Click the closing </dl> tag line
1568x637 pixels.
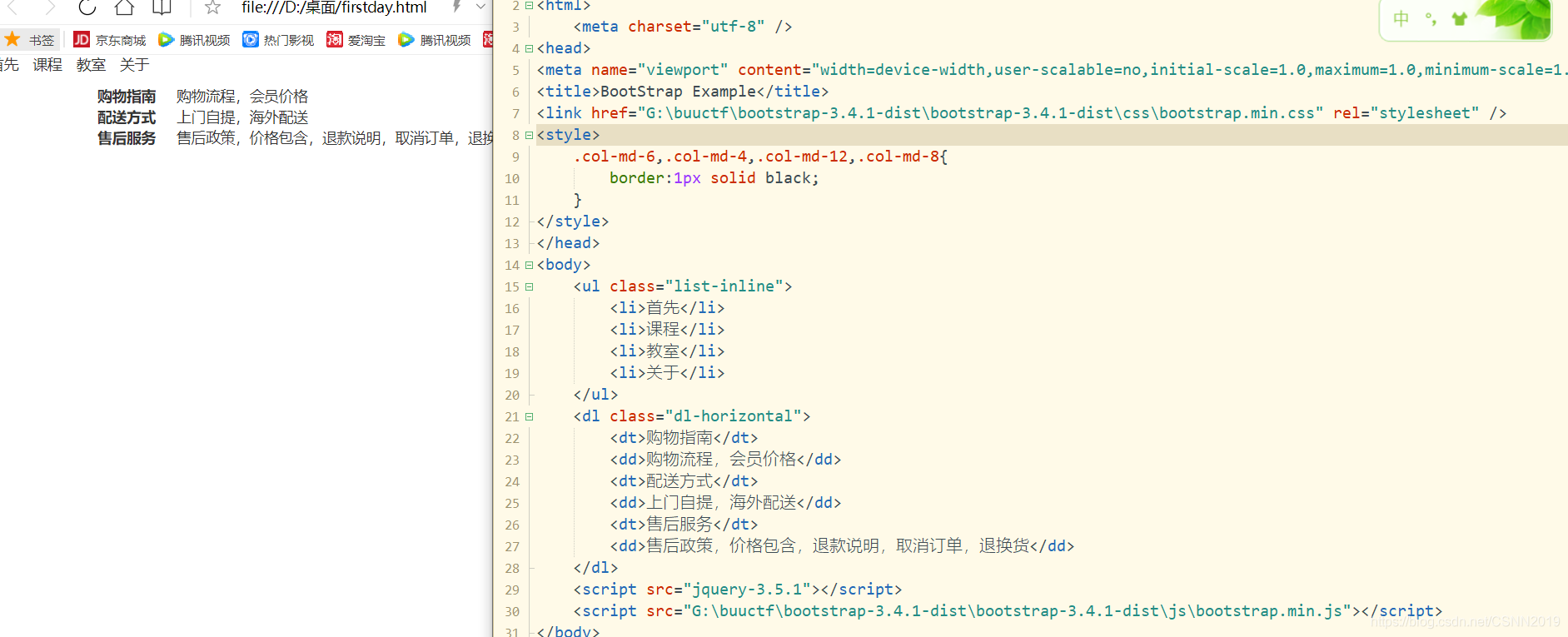pyautogui.click(x=595, y=568)
